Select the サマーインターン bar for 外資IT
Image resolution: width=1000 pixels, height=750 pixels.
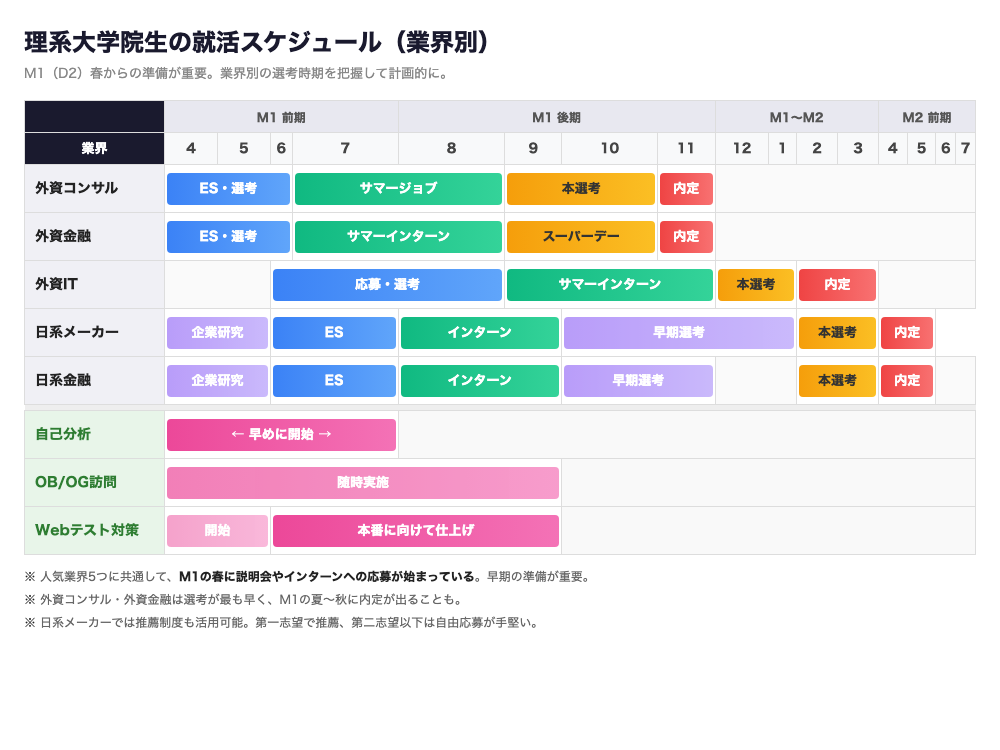click(x=610, y=285)
